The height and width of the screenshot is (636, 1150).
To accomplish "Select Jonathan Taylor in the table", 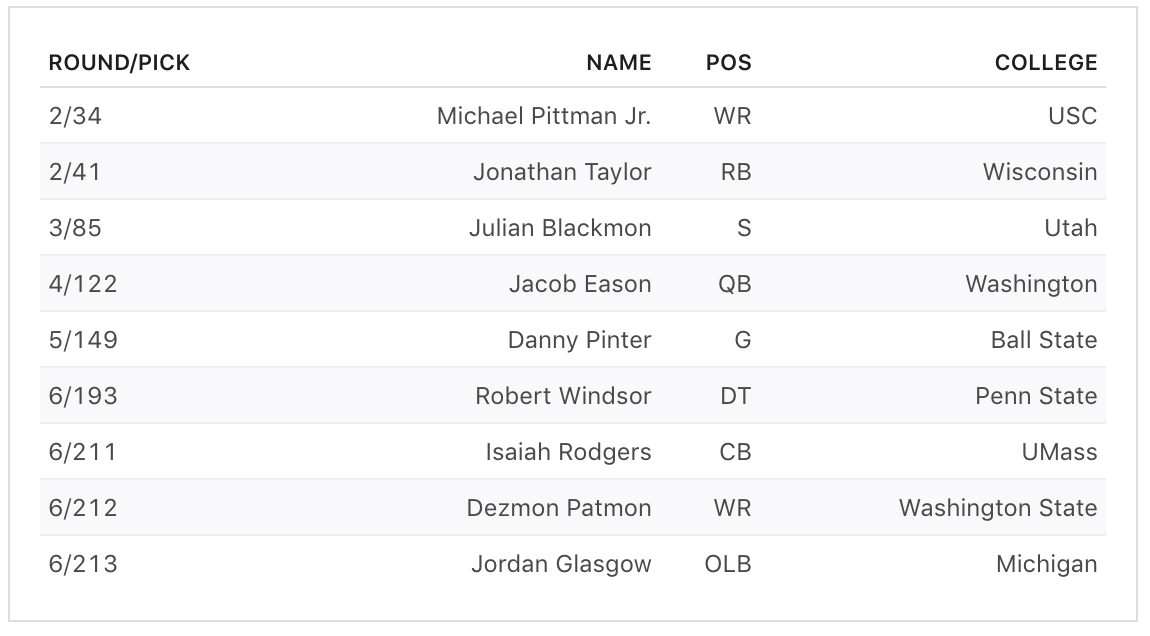I will click(x=562, y=172).
